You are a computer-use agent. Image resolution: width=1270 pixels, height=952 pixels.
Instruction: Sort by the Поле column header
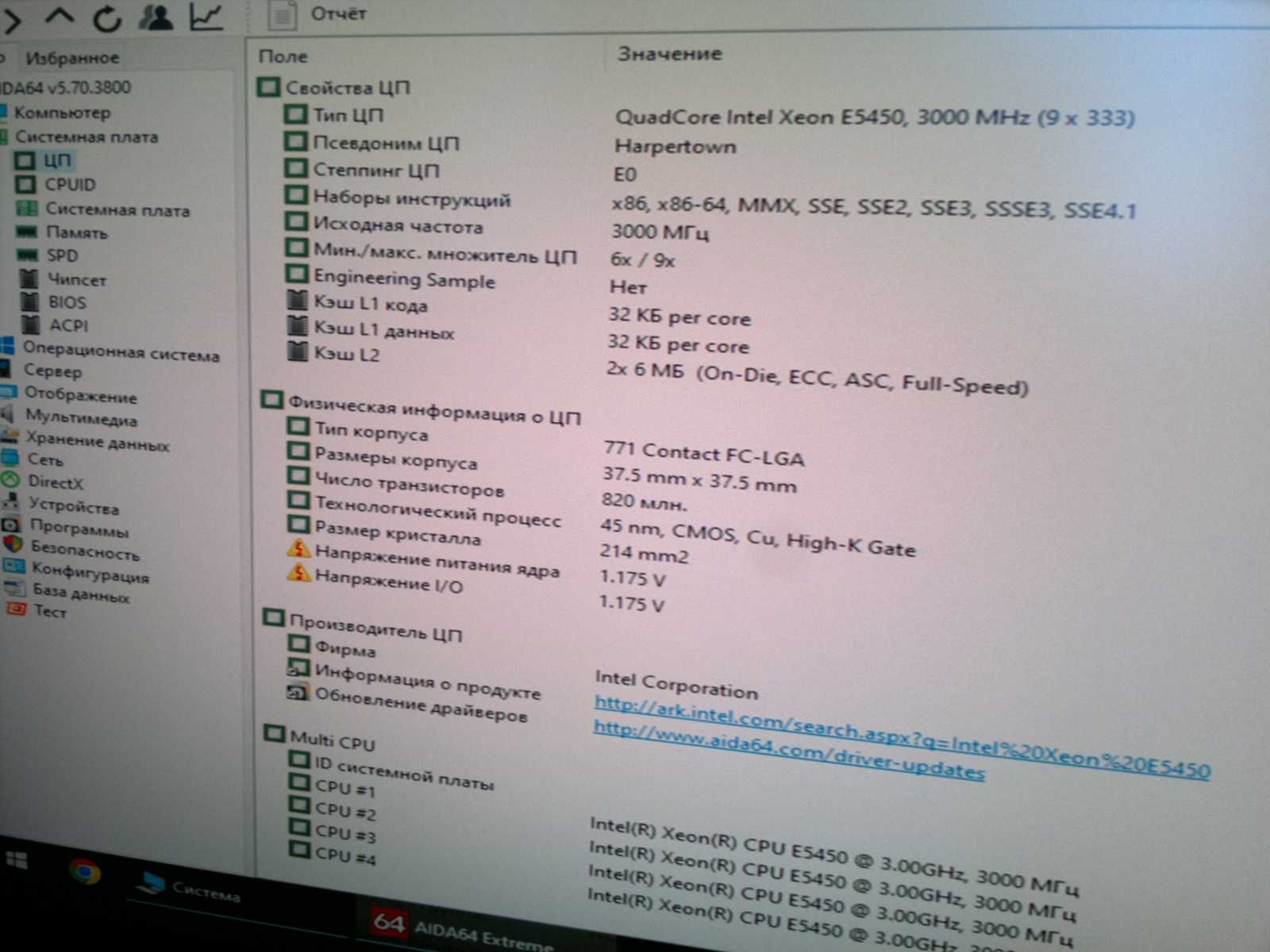pos(283,56)
